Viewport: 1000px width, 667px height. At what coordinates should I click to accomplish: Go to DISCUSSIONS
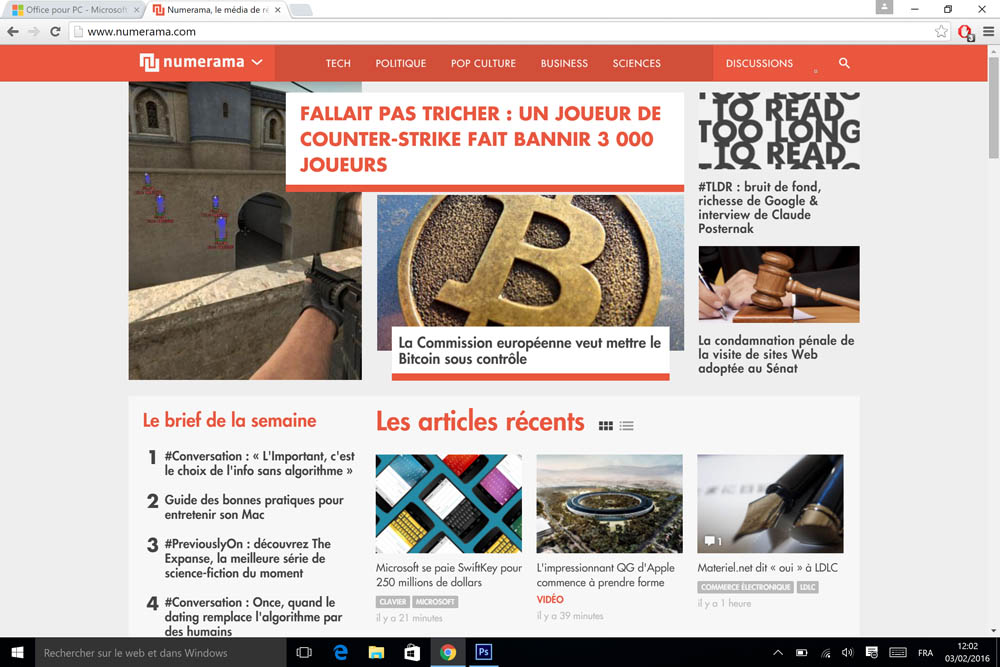pos(759,63)
